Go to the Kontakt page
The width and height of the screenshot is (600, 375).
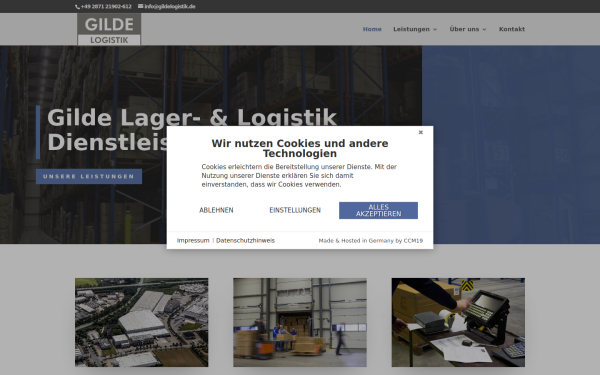[512, 29]
